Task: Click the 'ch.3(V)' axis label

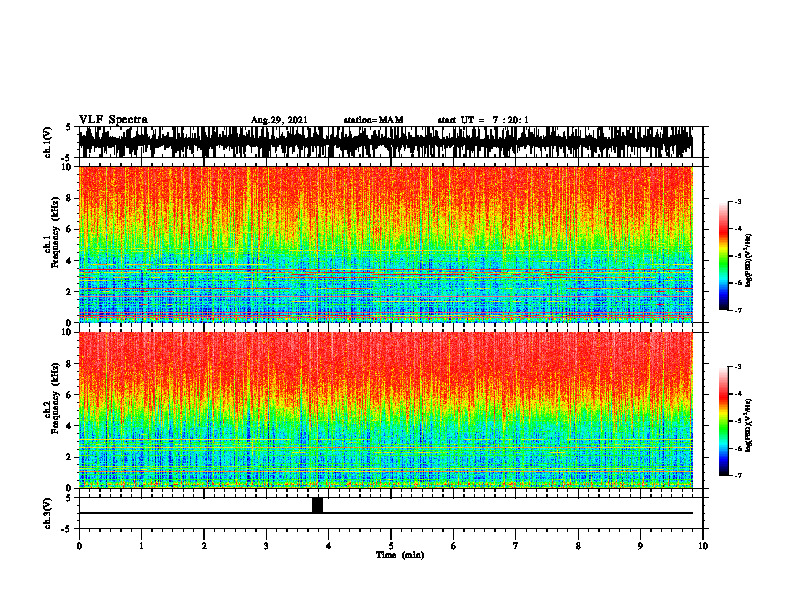Action: 48,513
